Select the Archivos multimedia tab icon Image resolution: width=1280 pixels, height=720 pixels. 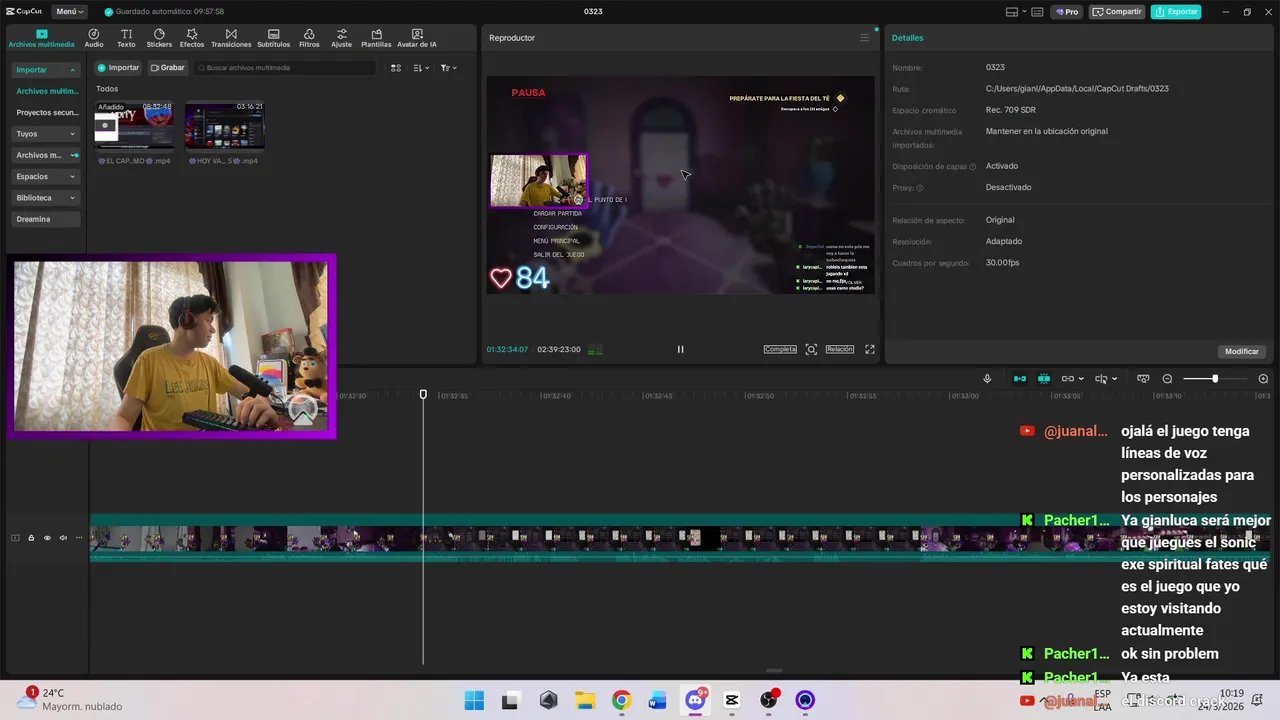tap(41, 34)
